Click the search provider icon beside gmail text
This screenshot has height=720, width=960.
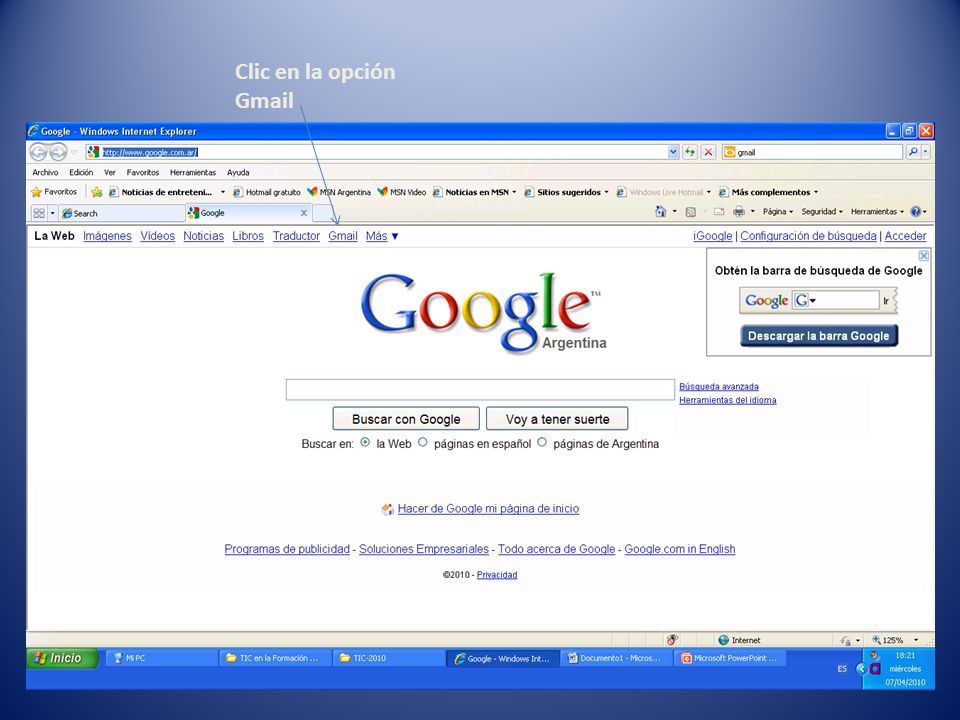point(729,152)
